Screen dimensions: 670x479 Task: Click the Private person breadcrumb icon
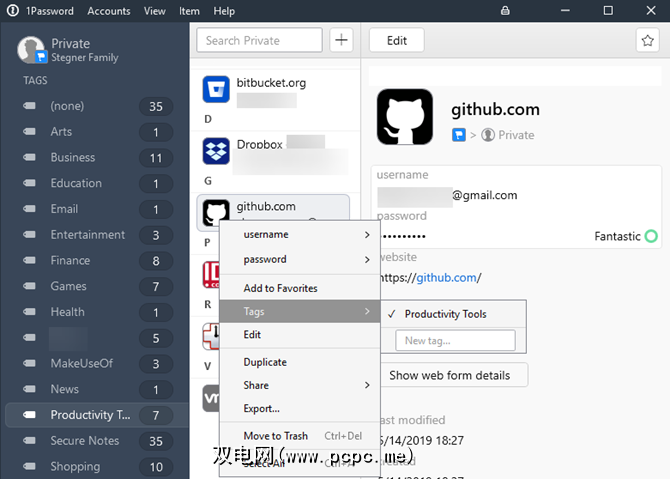point(488,135)
